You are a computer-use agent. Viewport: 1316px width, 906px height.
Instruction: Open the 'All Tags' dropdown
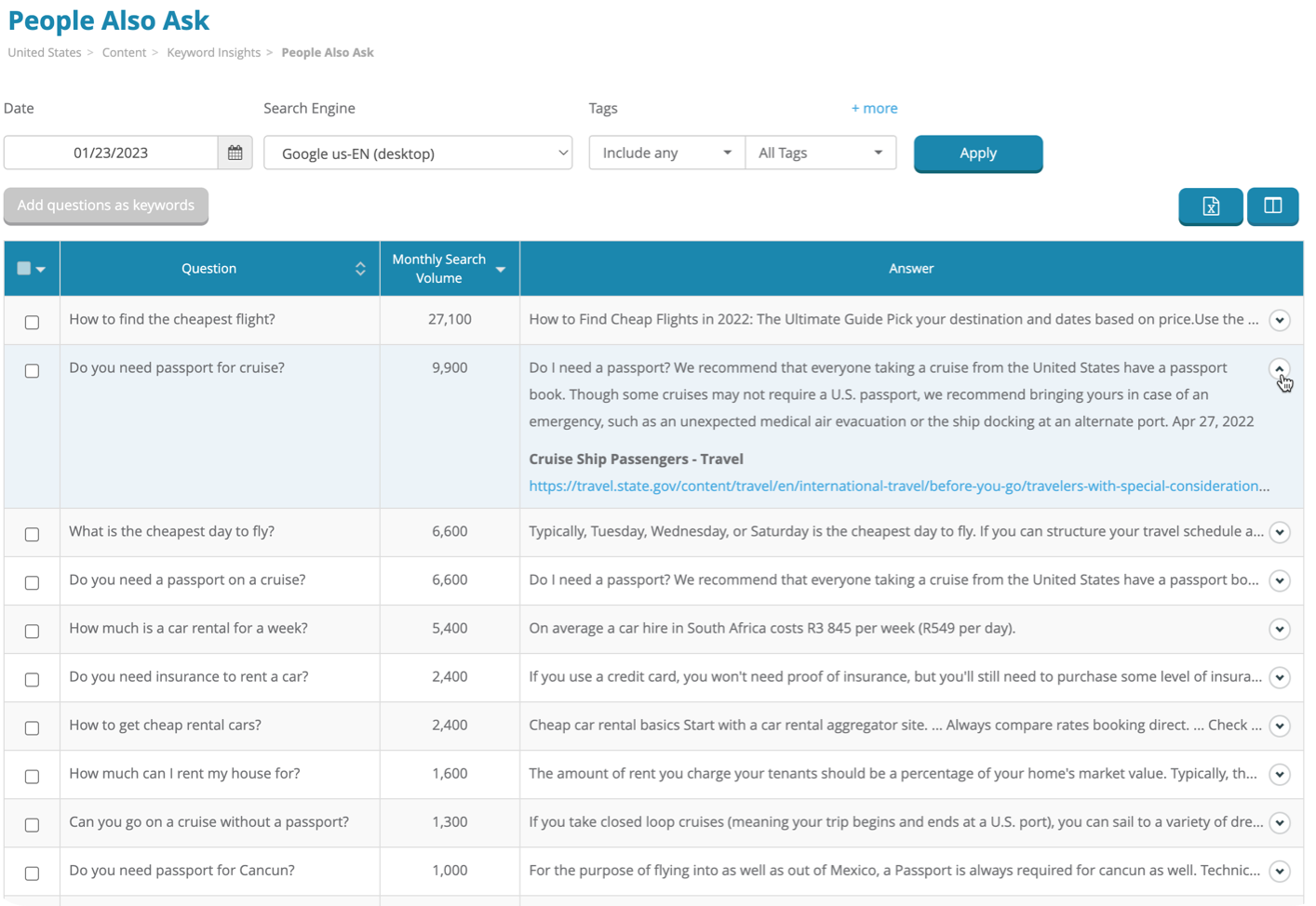click(x=820, y=153)
